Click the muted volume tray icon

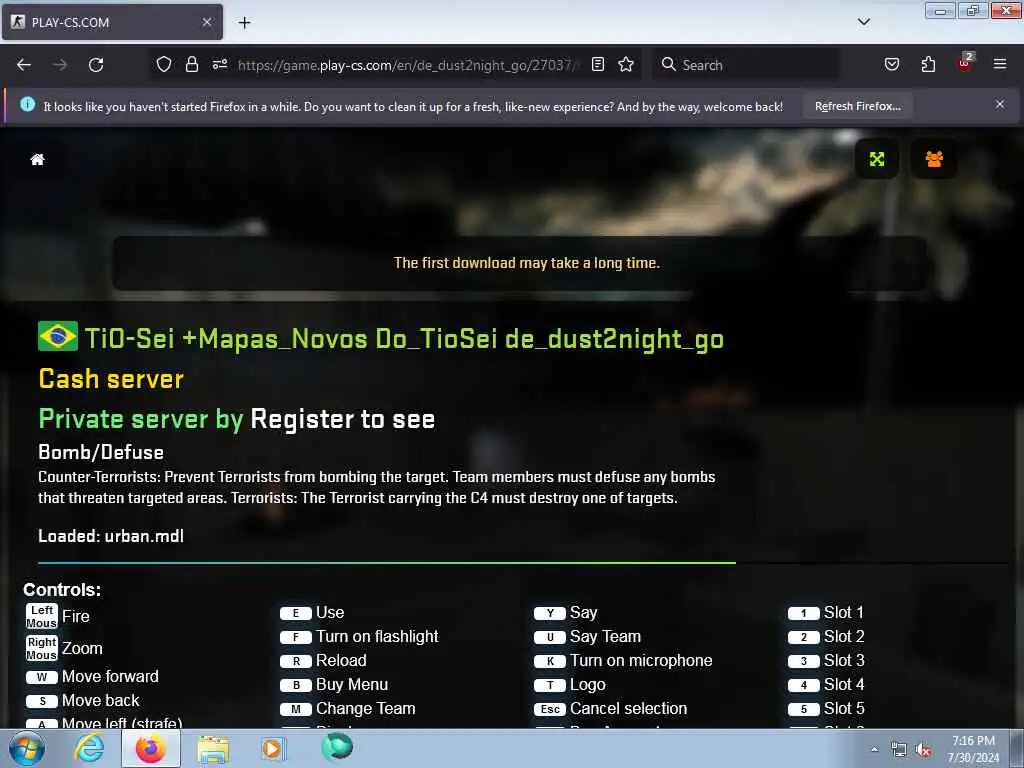(923, 750)
